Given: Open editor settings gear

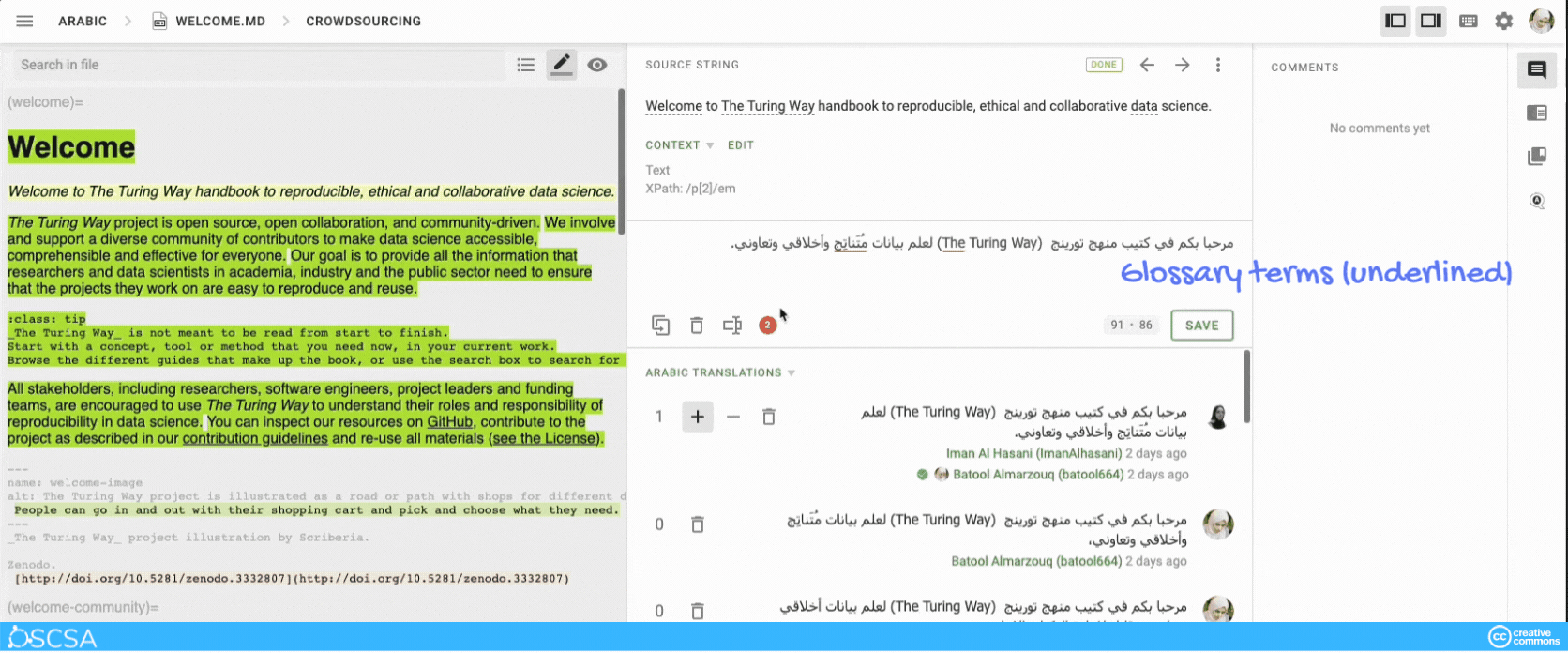Looking at the screenshot, I should pyautogui.click(x=1504, y=21).
